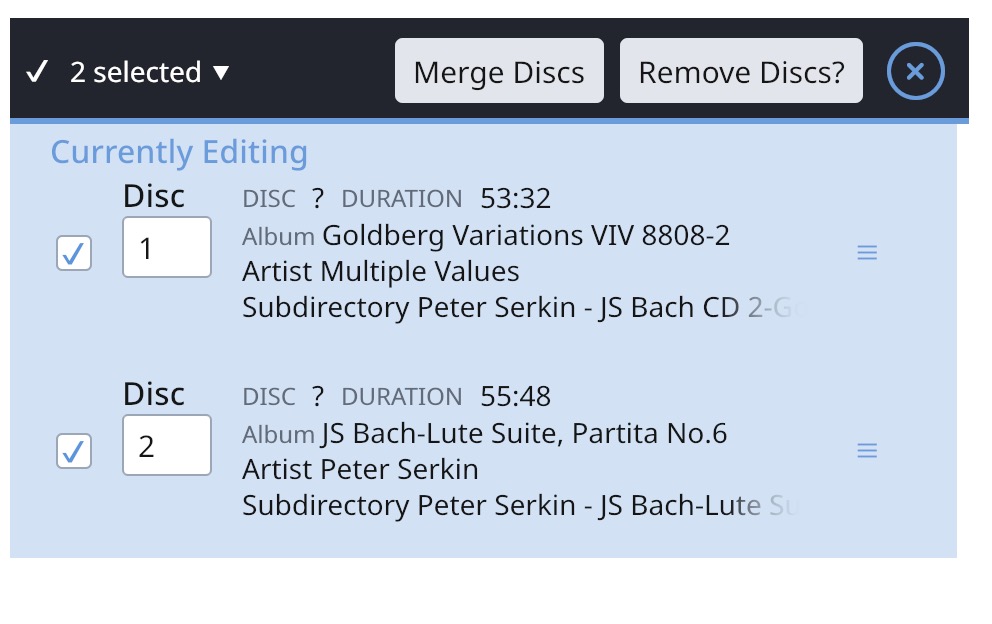
Task: Click the question mark for disc 2
Action: point(318,397)
